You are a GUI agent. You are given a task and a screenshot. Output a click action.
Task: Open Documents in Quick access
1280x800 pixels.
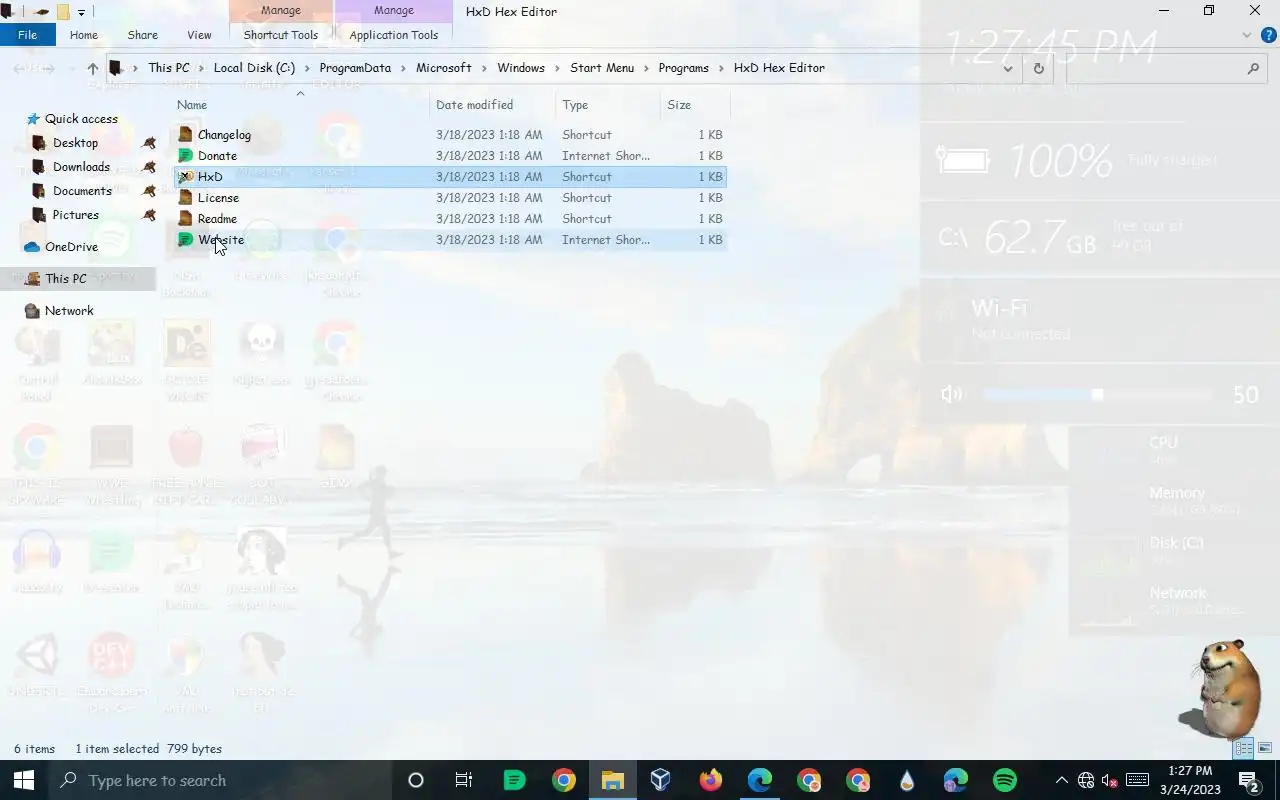coord(82,191)
